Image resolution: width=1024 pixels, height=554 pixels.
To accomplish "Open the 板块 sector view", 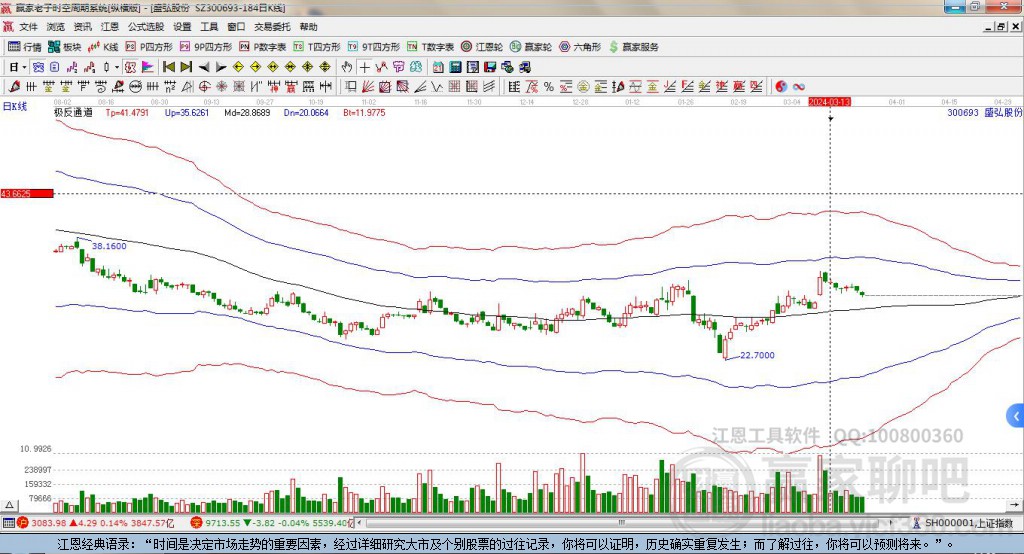I will tap(64, 47).
